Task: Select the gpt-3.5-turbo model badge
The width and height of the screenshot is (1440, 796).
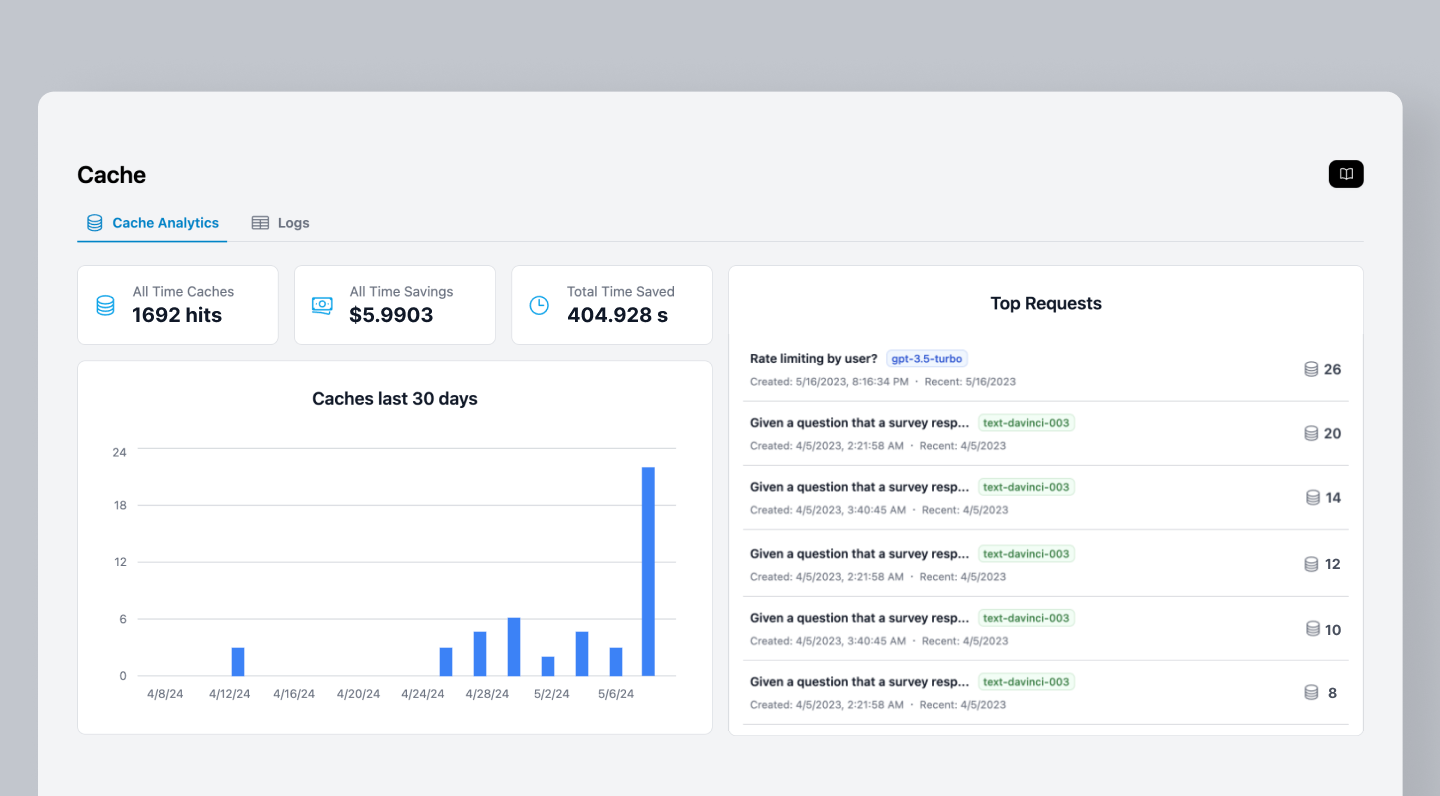Action: (x=926, y=358)
